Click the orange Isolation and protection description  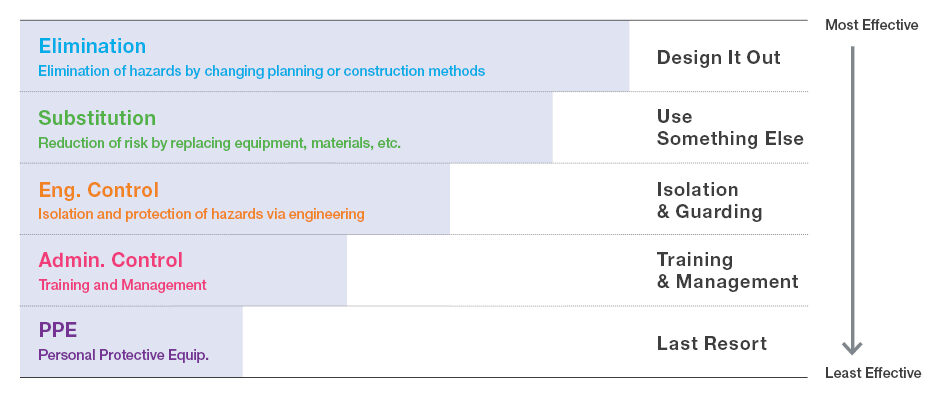tap(201, 214)
